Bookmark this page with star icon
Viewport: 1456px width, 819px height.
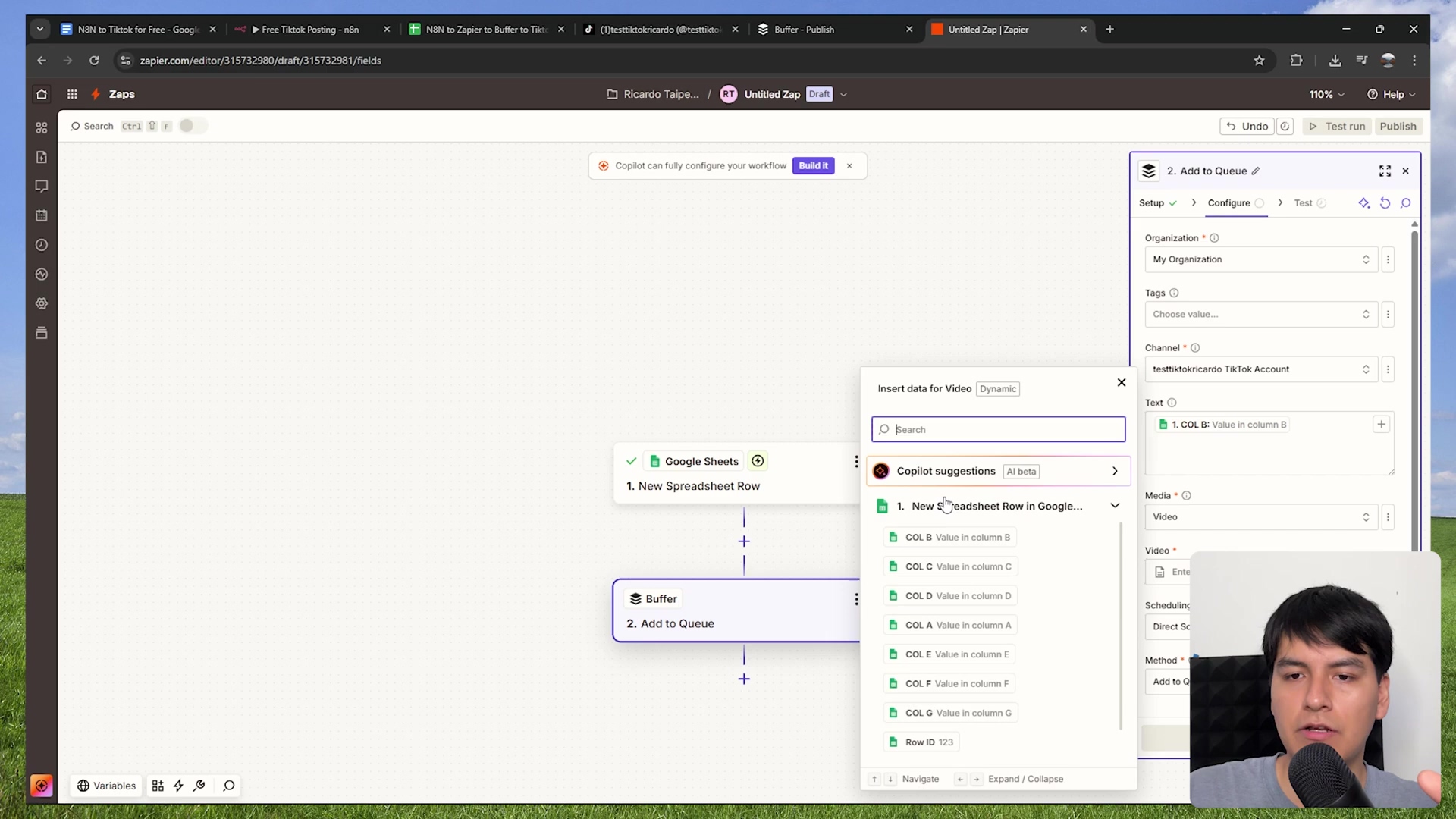1259,61
